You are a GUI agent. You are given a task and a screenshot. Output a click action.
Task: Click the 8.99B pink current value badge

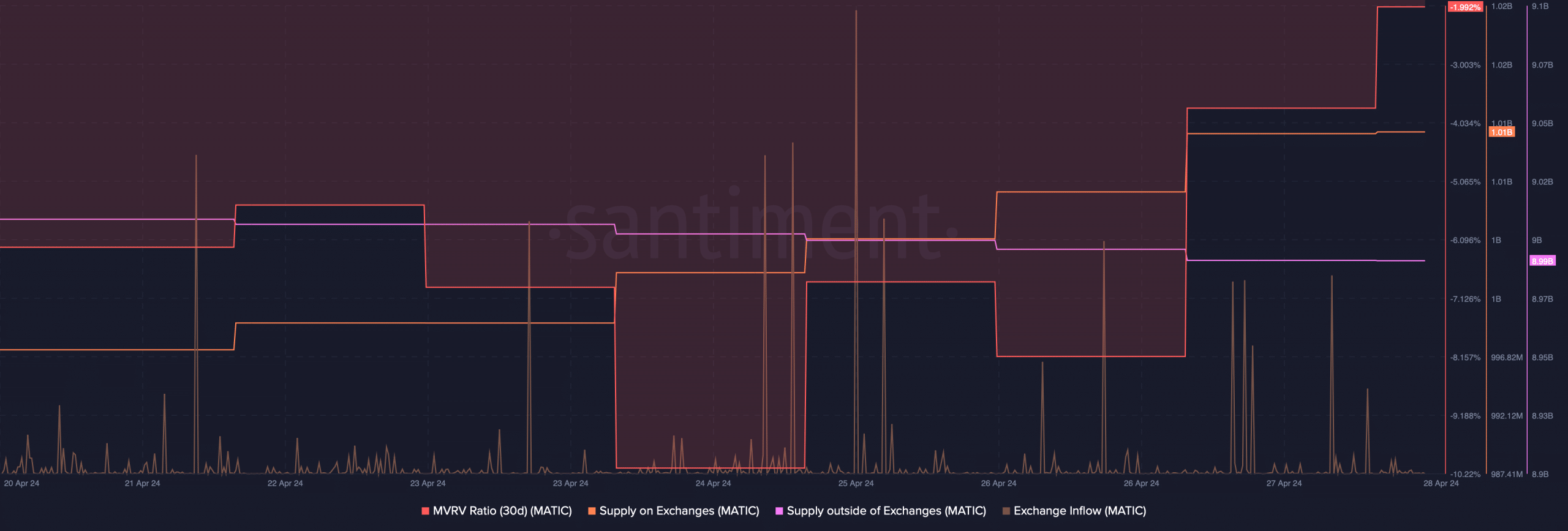click(1542, 261)
